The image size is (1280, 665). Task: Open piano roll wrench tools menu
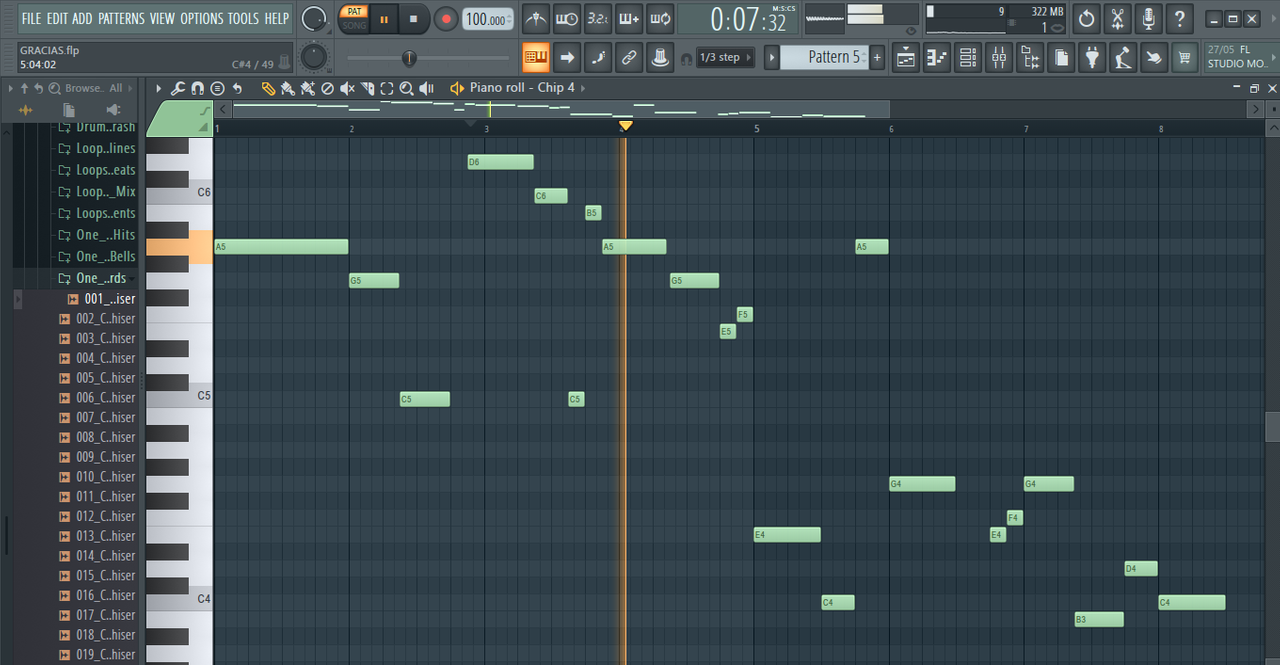click(x=177, y=88)
